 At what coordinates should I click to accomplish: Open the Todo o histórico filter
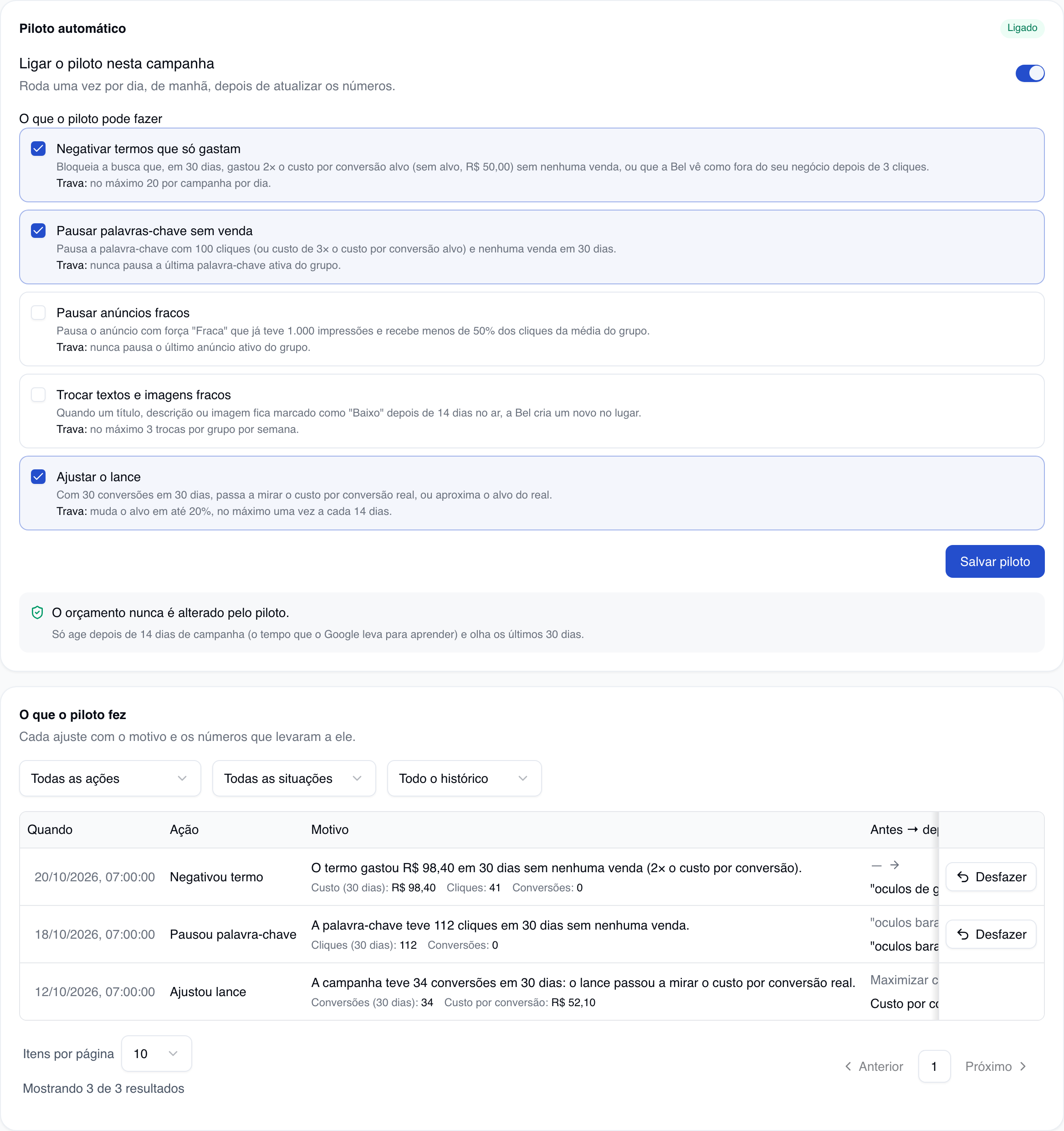pyautogui.click(x=464, y=778)
